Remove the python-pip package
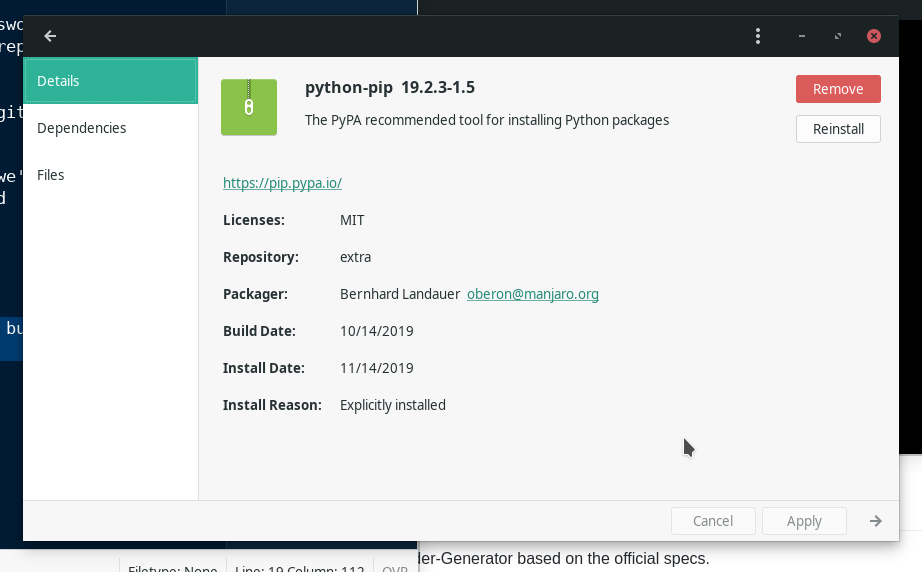This screenshot has width=922, height=572. click(838, 89)
